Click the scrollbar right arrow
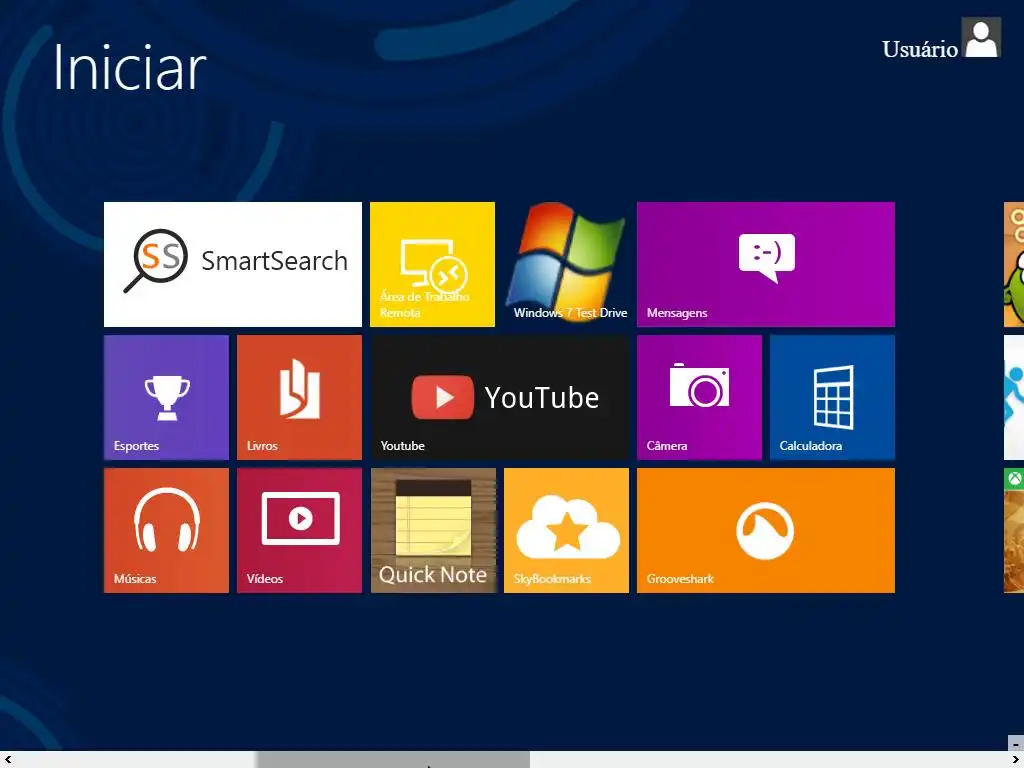The image size is (1024, 768). pos(1016,760)
